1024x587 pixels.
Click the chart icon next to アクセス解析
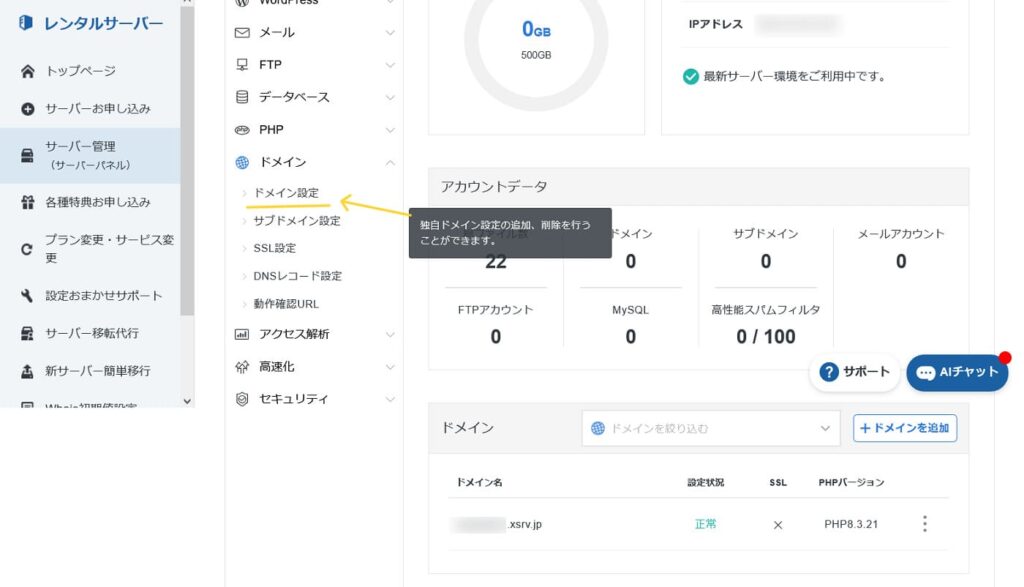[242, 334]
